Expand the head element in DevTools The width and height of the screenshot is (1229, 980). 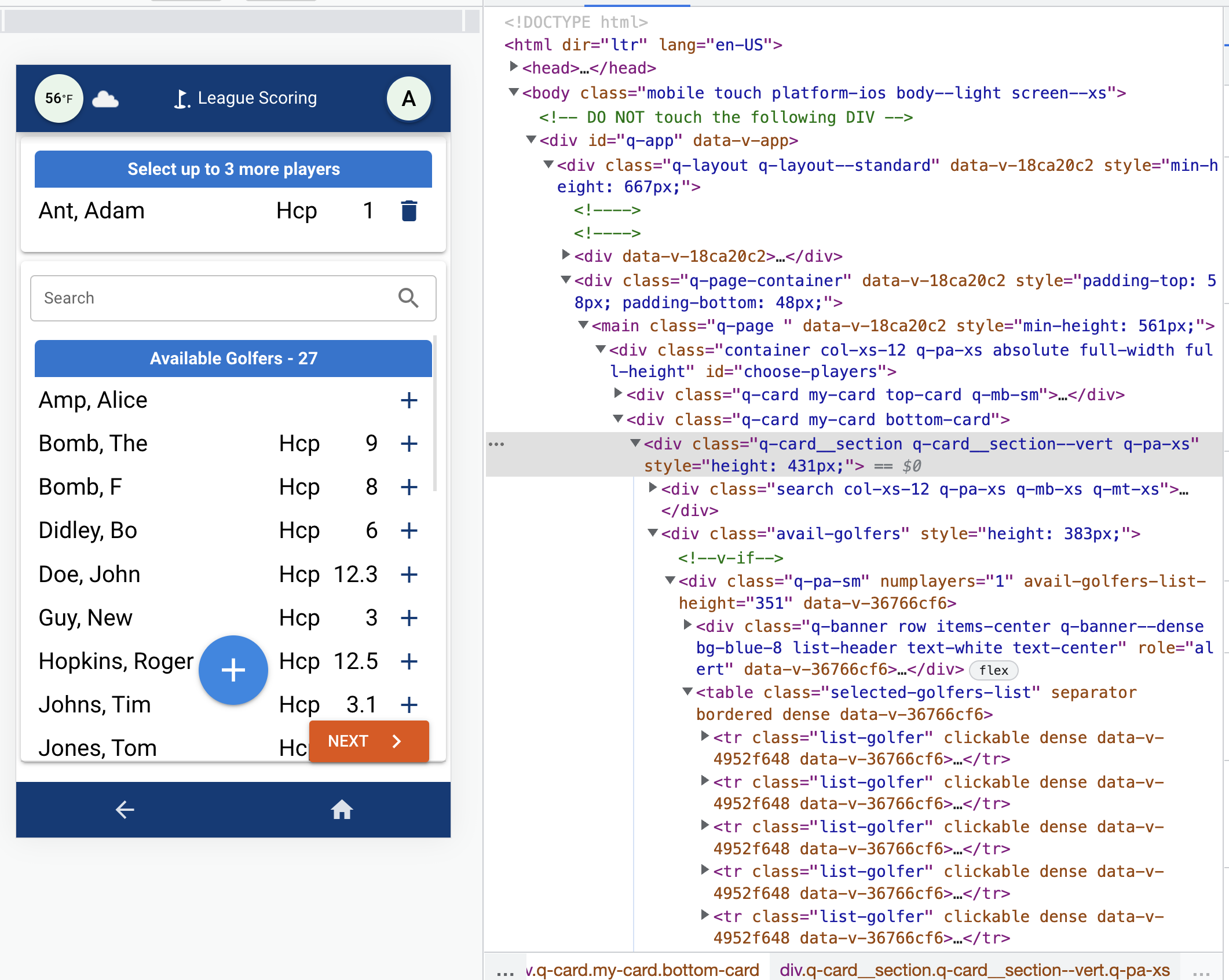point(513,67)
